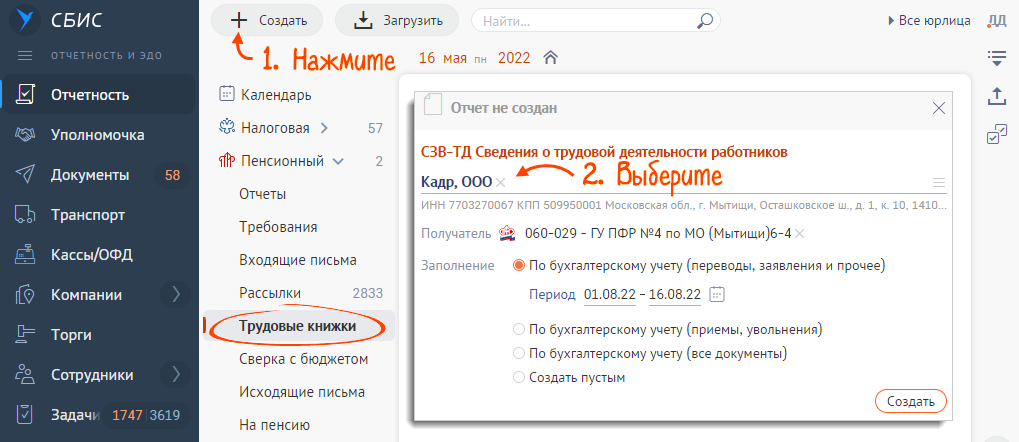Viewport: 1019px width, 442px height.
Task: Click the Торги auction icon
Action: pos(25,335)
